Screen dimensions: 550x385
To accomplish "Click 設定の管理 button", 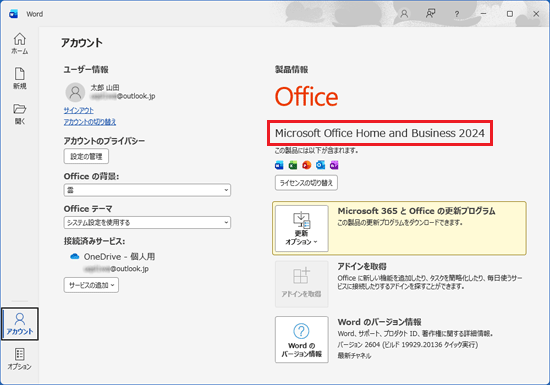I will tap(86, 156).
